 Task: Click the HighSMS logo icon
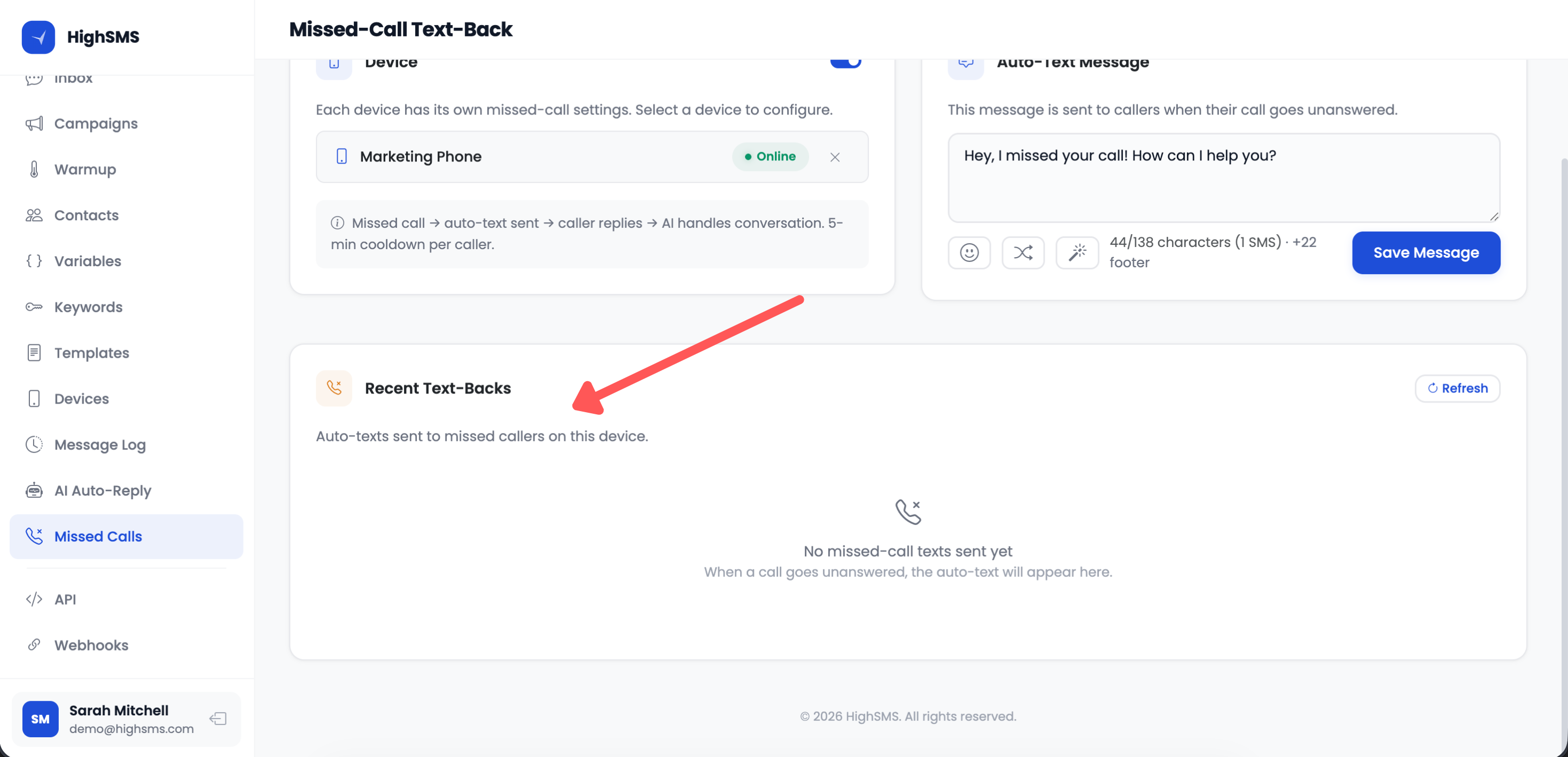point(38,37)
